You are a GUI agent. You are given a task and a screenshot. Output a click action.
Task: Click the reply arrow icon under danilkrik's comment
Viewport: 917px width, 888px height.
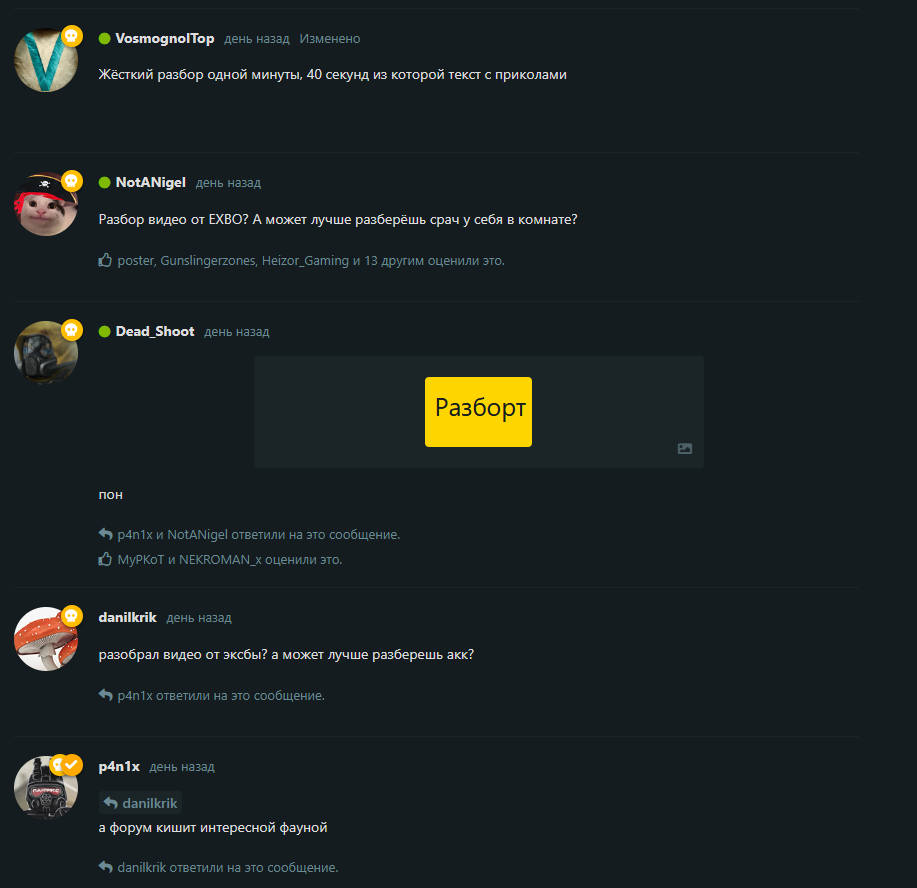pyautogui.click(x=105, y=695)
